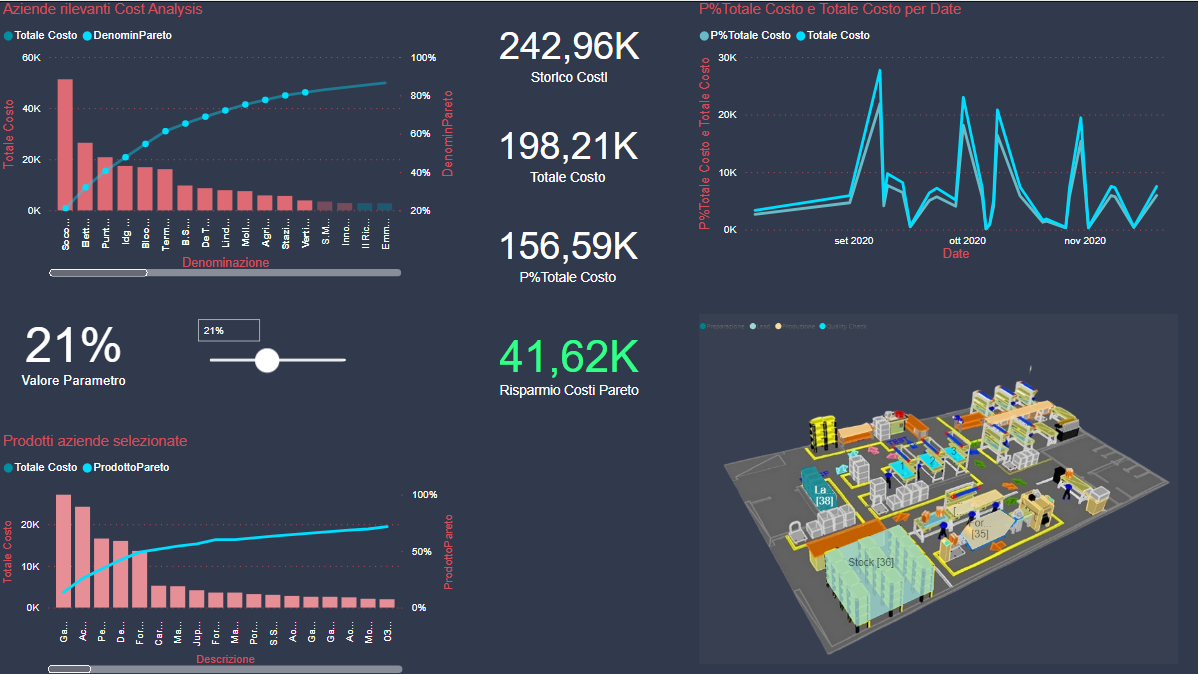Click the Risparmio Costi Pareto 41,62K card
The height and width of the screenshot is (674, 1198).
tap(568, 367)
